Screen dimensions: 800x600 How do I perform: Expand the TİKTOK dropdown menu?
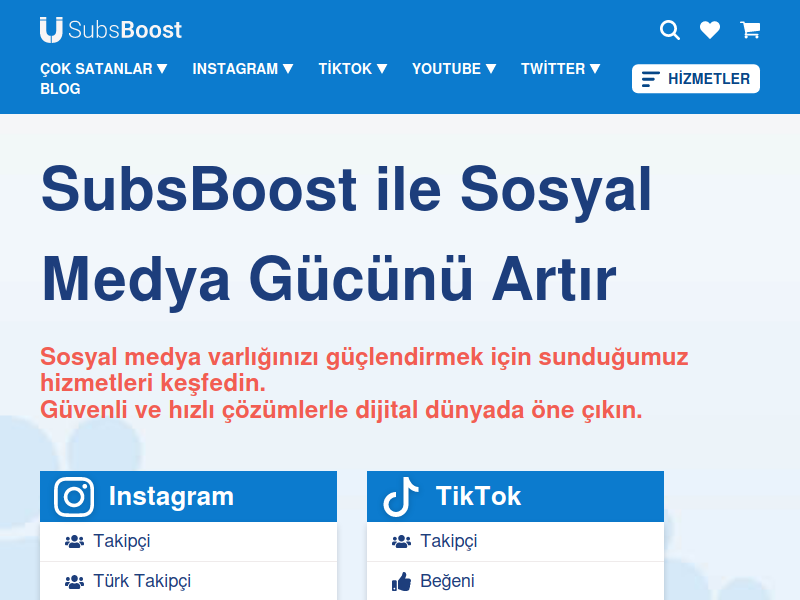[x=353, y=69]
